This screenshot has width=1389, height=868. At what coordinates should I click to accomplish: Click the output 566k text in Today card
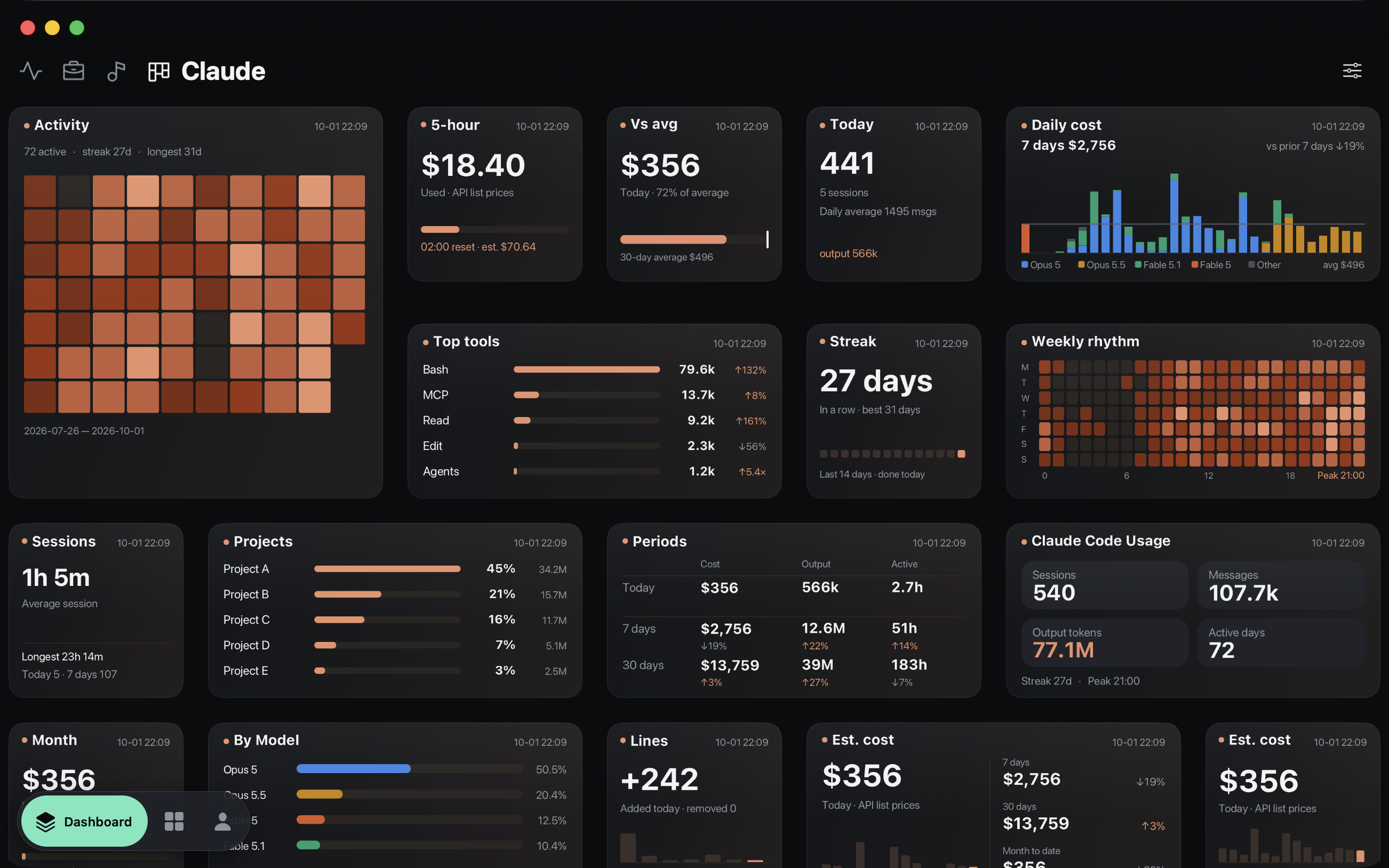[848, 253]
